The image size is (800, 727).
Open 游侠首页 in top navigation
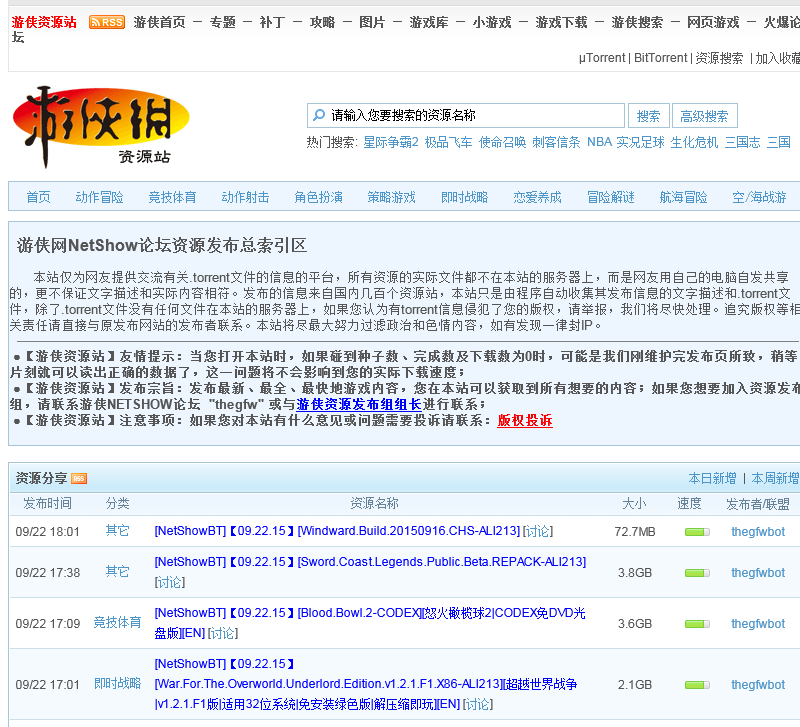[159, 22]
